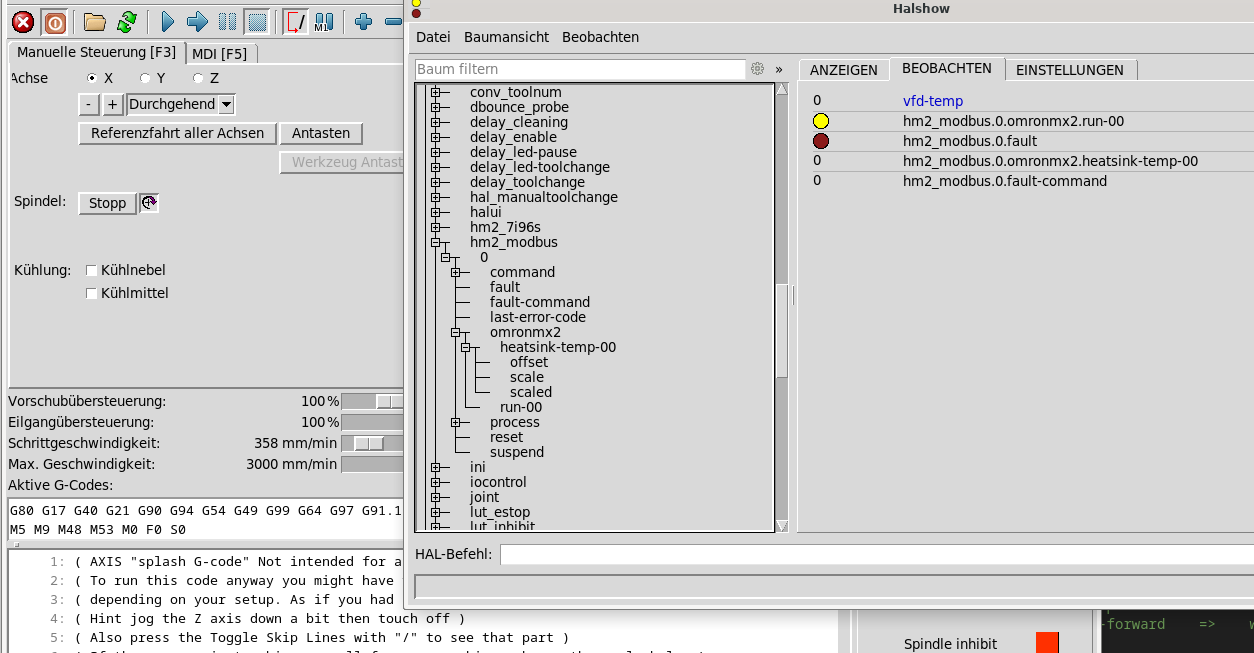
Task: Expand the hm2_7i96s tree node
Action: pos(436,227)
